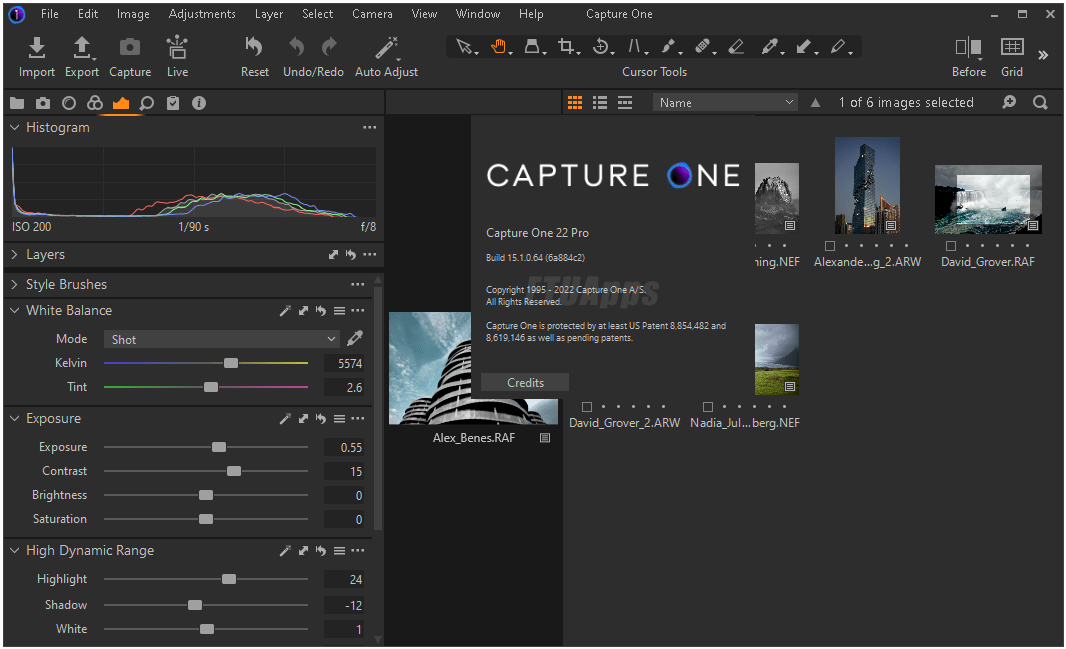Select the Crop cursor tool
Screen dimensions: 1066x649
tap(566, 46)
